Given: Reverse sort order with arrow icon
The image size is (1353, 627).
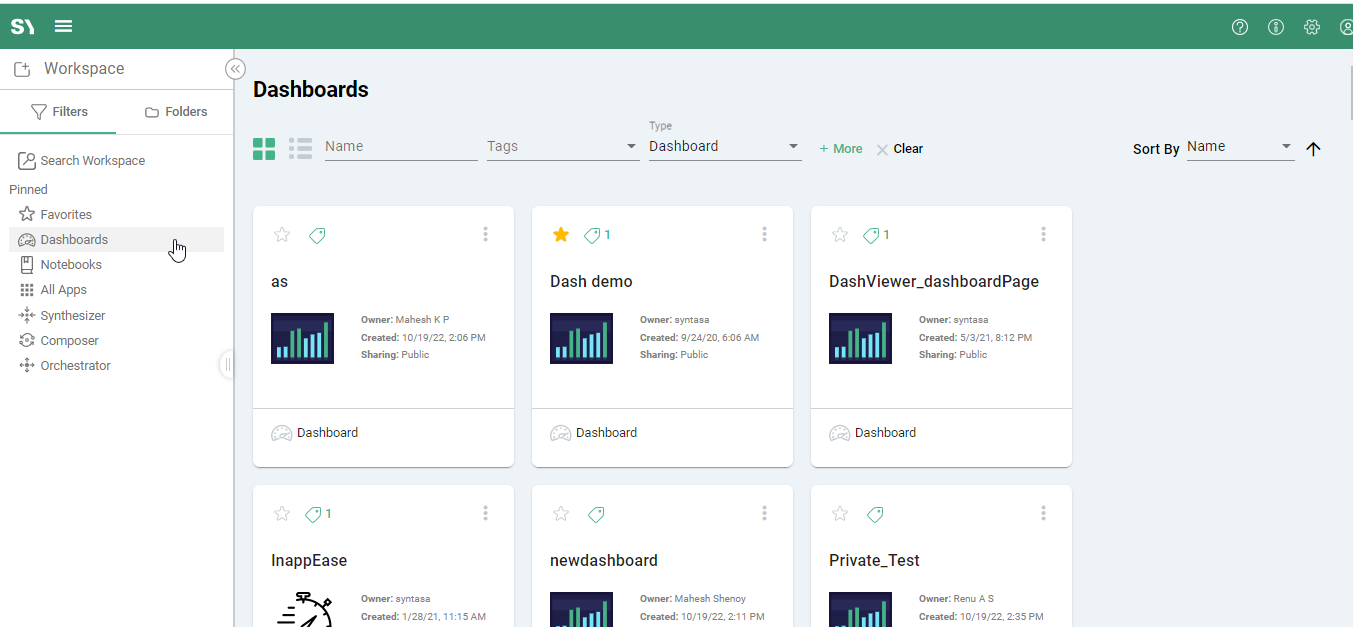Looking at the screenshot, I should (1314, 149).
